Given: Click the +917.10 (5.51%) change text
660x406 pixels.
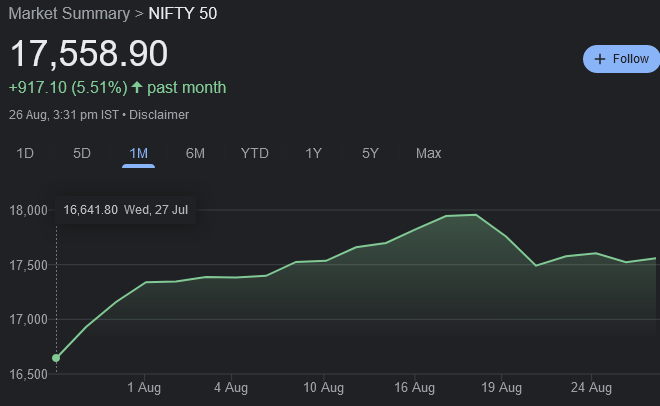Looking at the screenshot, I should [x=66, y=88].
